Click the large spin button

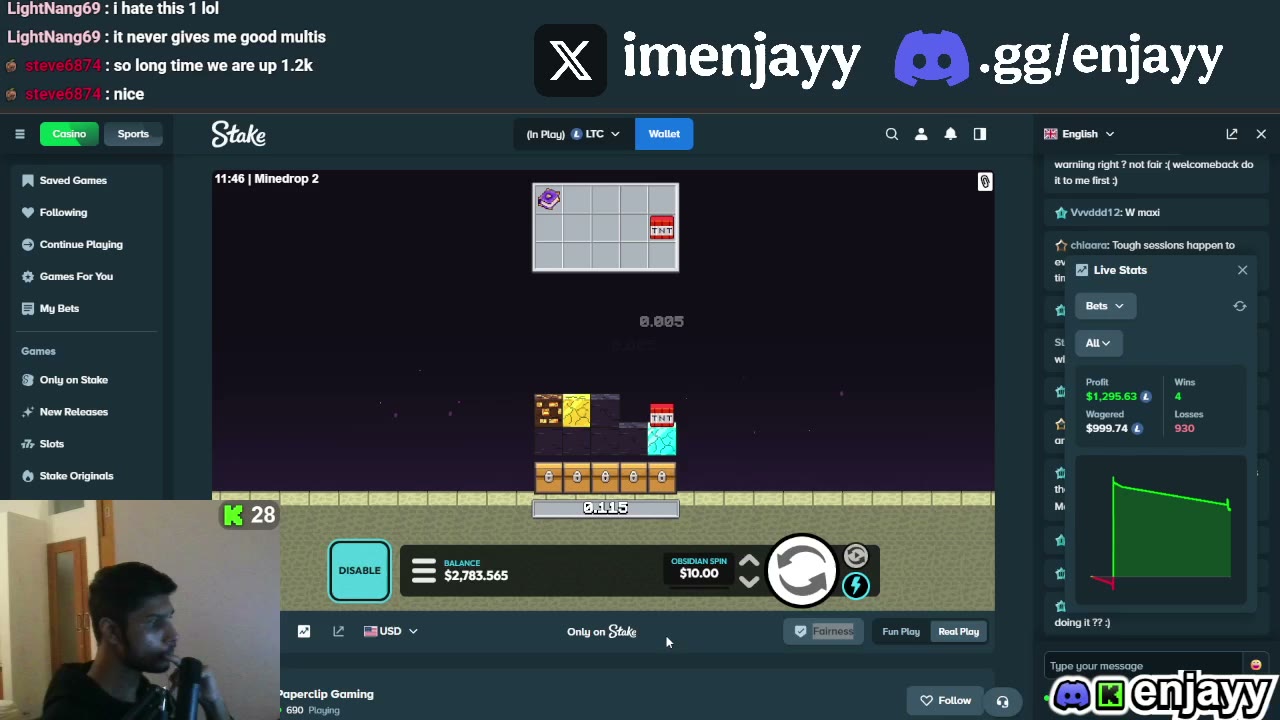[802, 571]
